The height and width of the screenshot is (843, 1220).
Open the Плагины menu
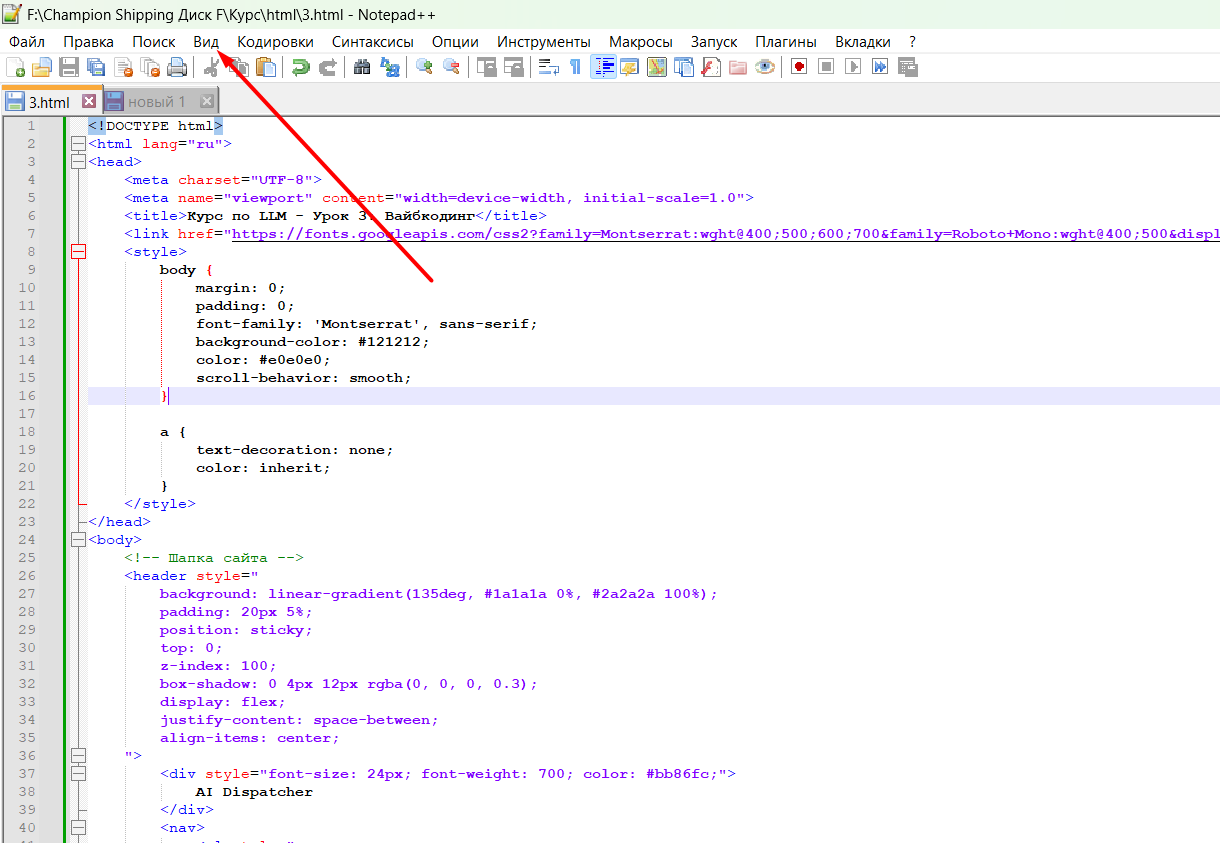click(x=786, y=42)
